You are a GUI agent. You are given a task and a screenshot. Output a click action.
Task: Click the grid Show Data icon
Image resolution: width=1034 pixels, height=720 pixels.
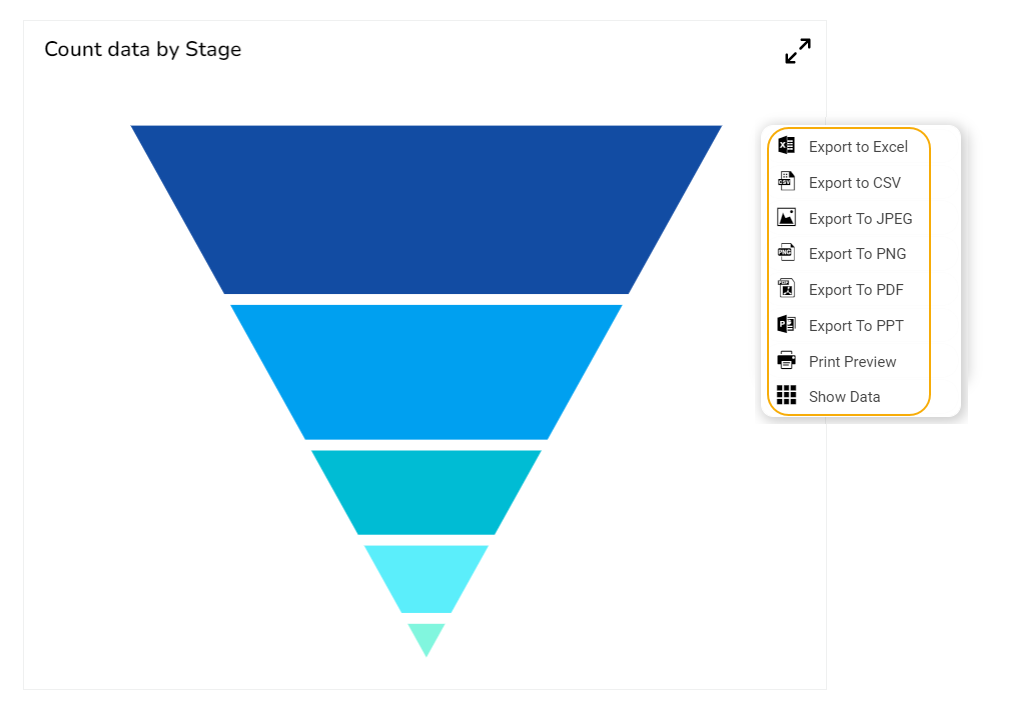[787, 396]
